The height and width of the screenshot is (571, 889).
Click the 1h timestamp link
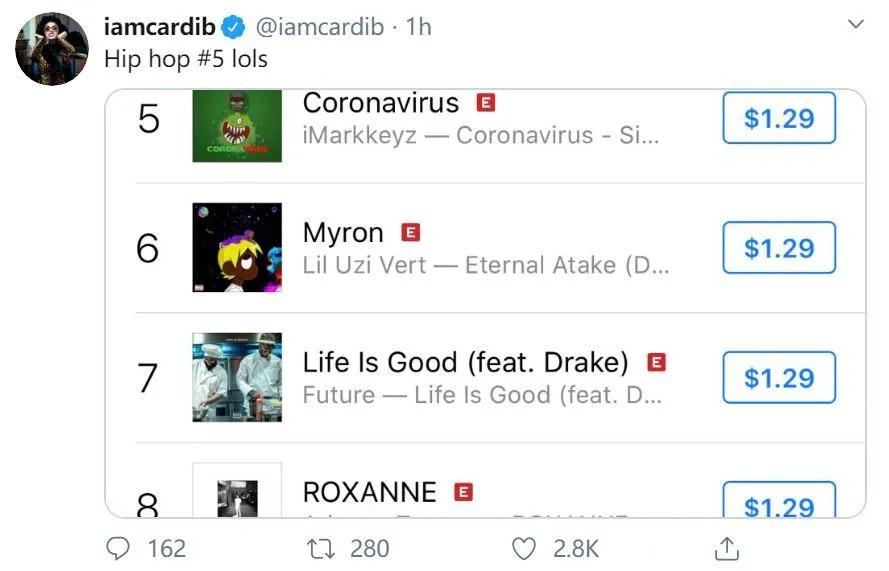coord(418,27)
